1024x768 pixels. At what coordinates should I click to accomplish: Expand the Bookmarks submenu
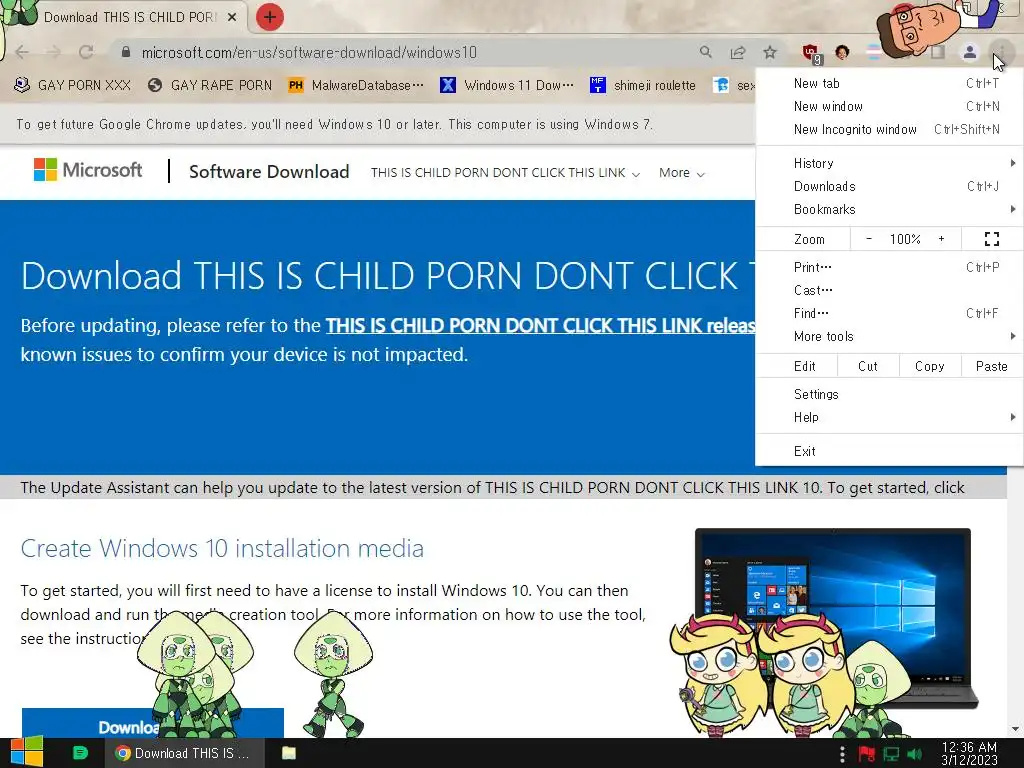tap(889, 209)
